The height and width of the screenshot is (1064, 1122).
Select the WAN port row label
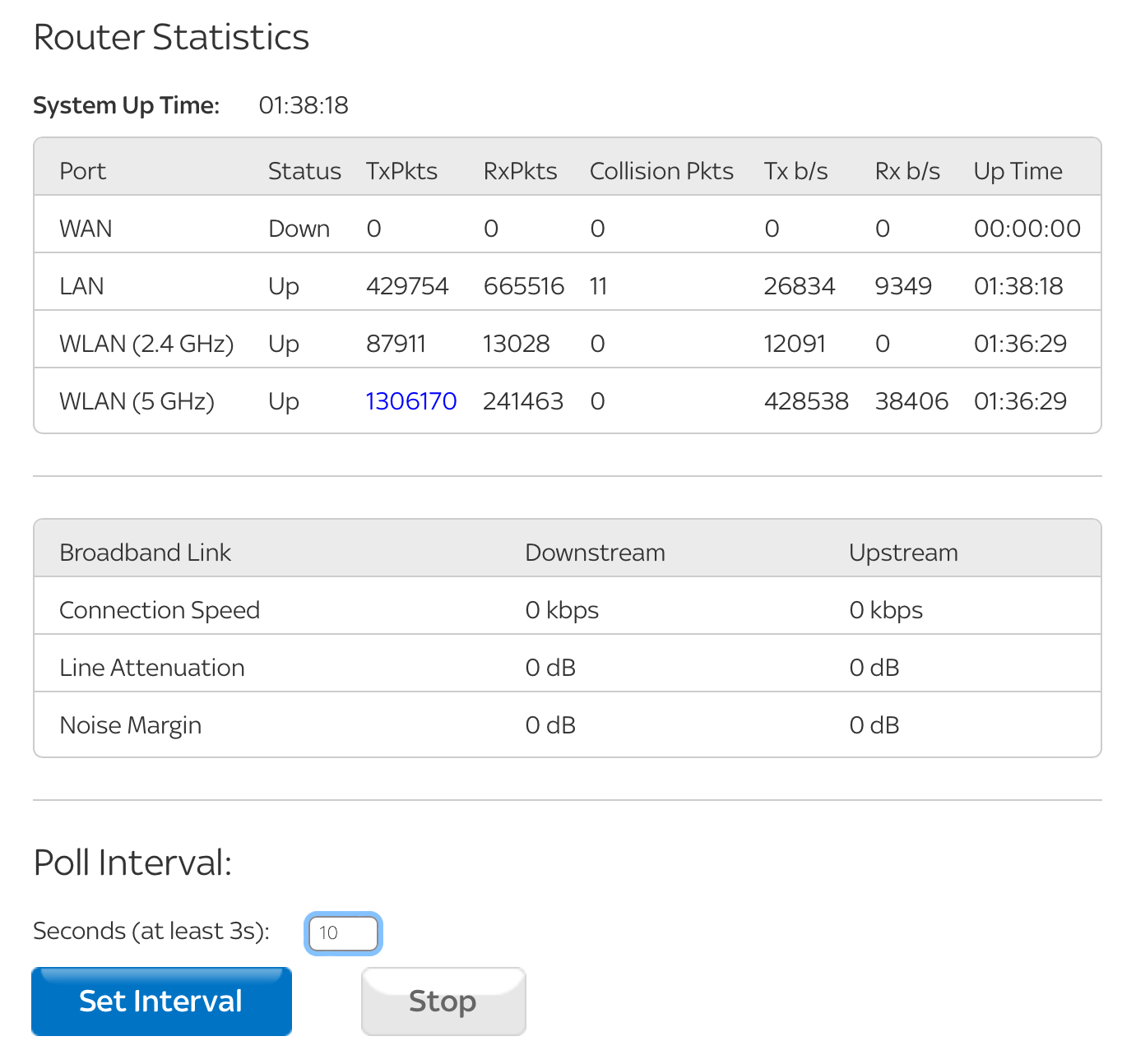pyautogui.click(x=86, y=229)
